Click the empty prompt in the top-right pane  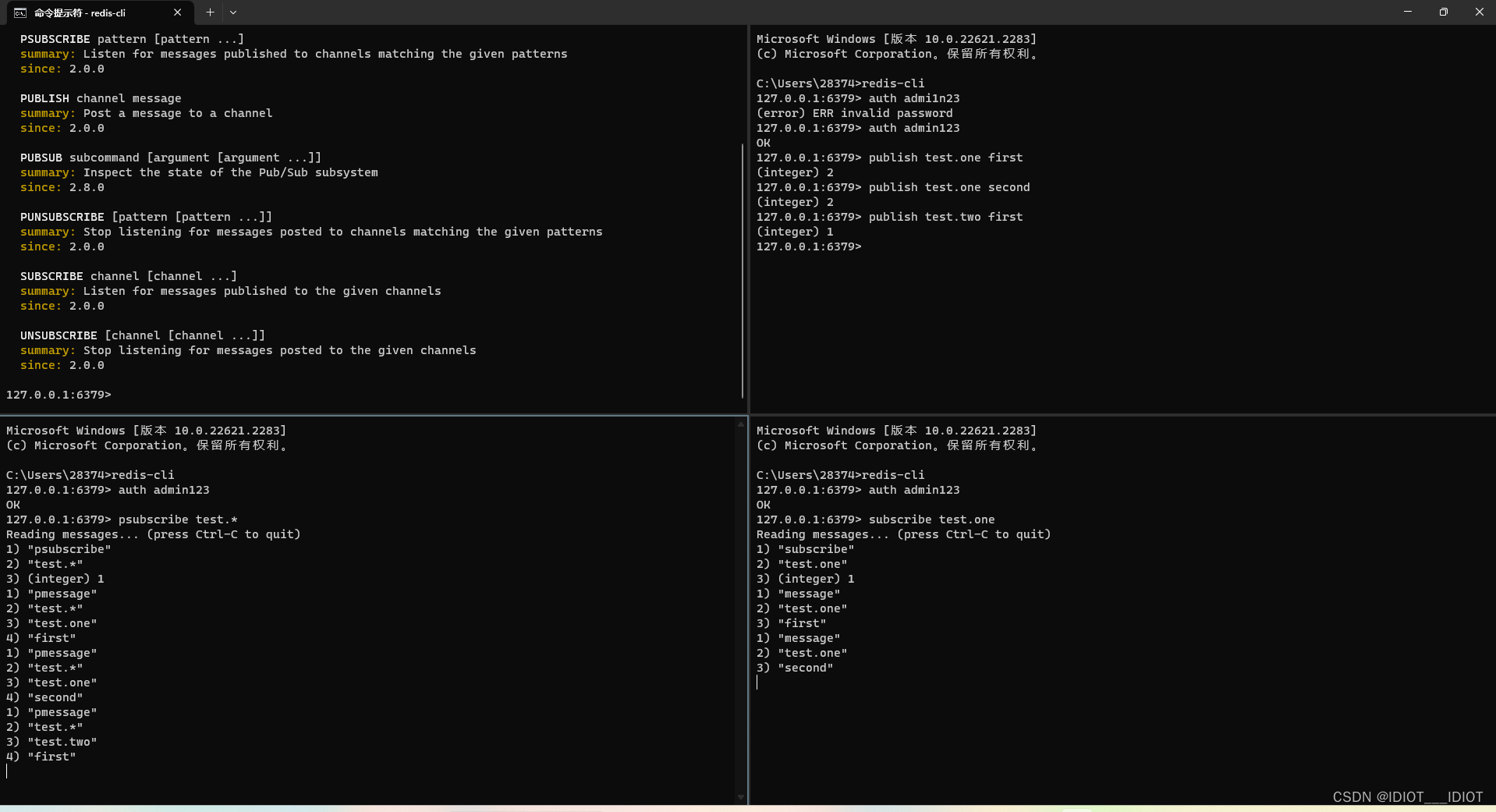[x=809, y=246]
